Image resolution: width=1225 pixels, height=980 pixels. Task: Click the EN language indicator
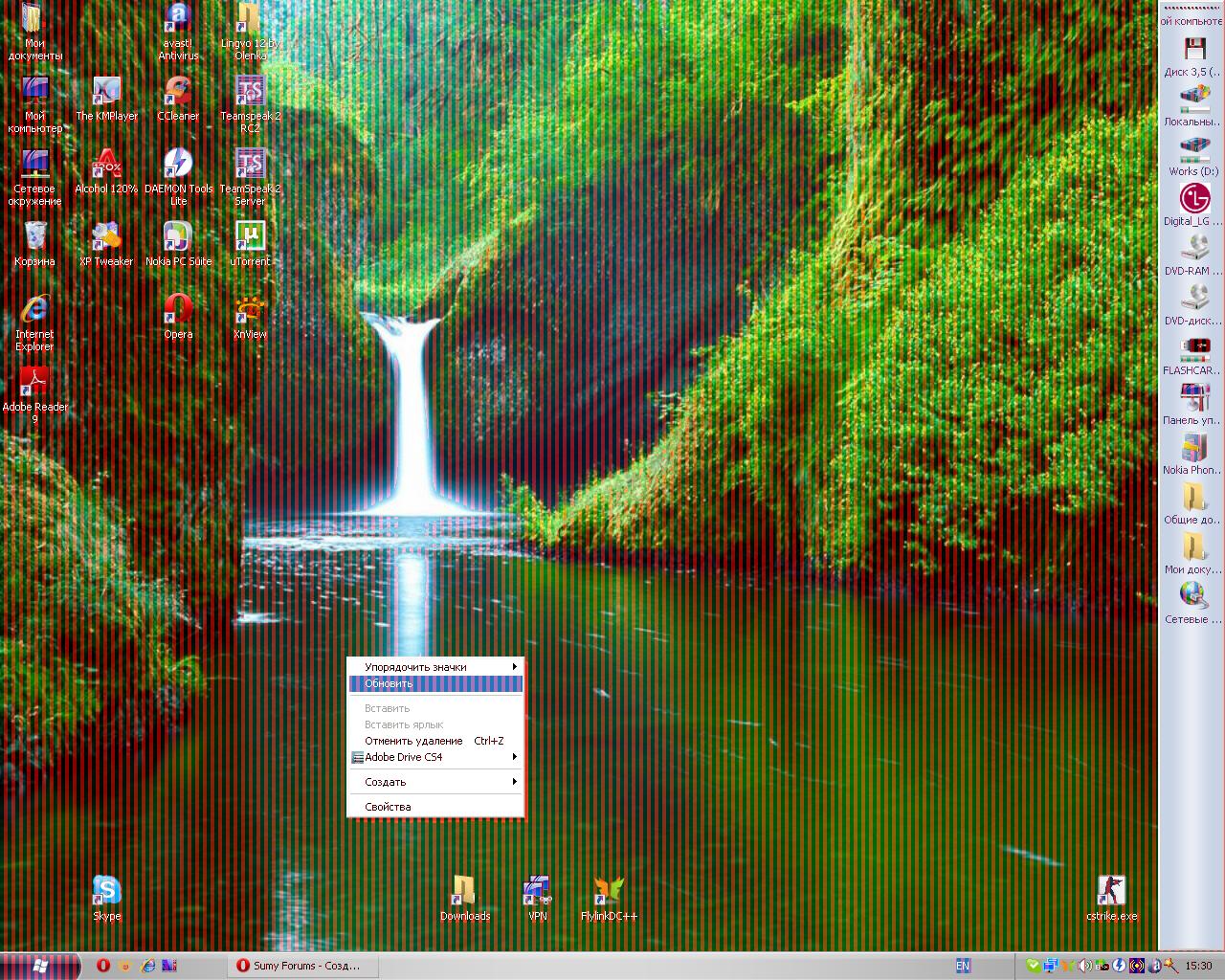(x=963, y=966)
